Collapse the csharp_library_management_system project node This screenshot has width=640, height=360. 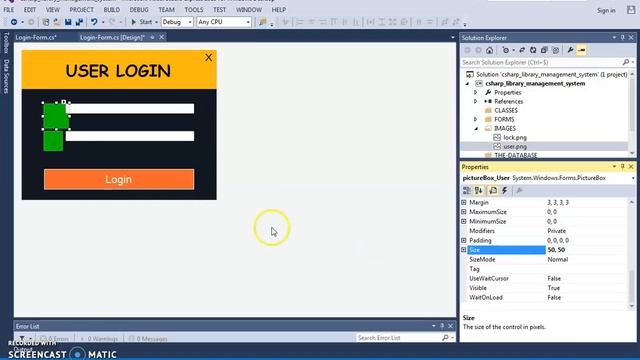[467, 84]
